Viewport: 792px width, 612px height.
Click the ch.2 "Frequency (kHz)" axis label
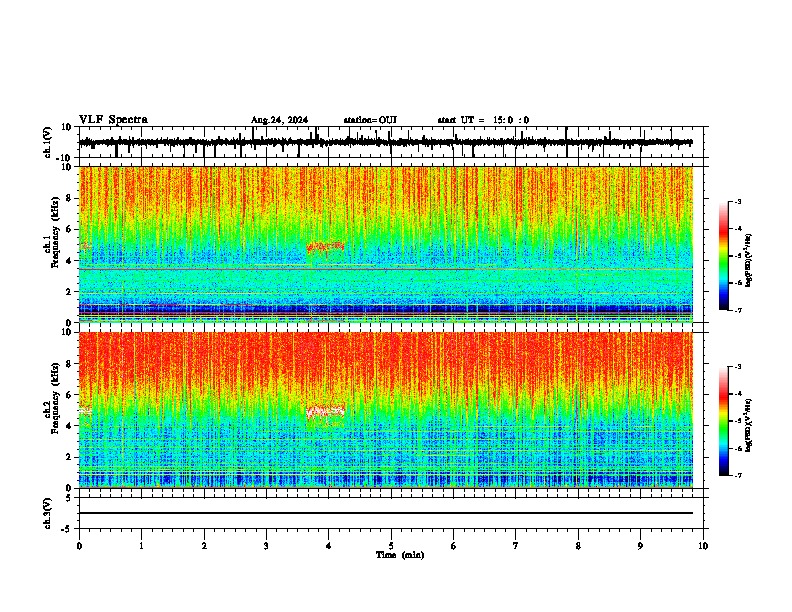click(55, 398)
